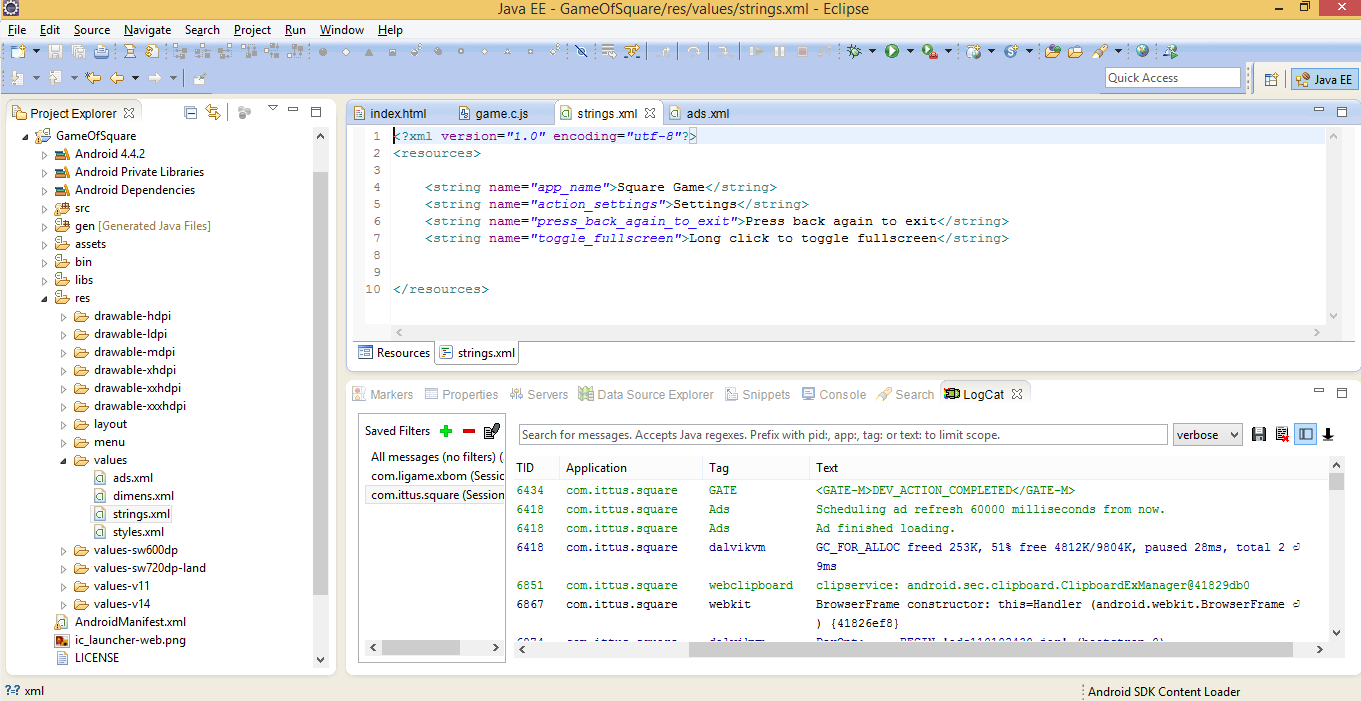Delete the selected LogCat filter
Screen dimensions: 1361x701
click(468, 431)
